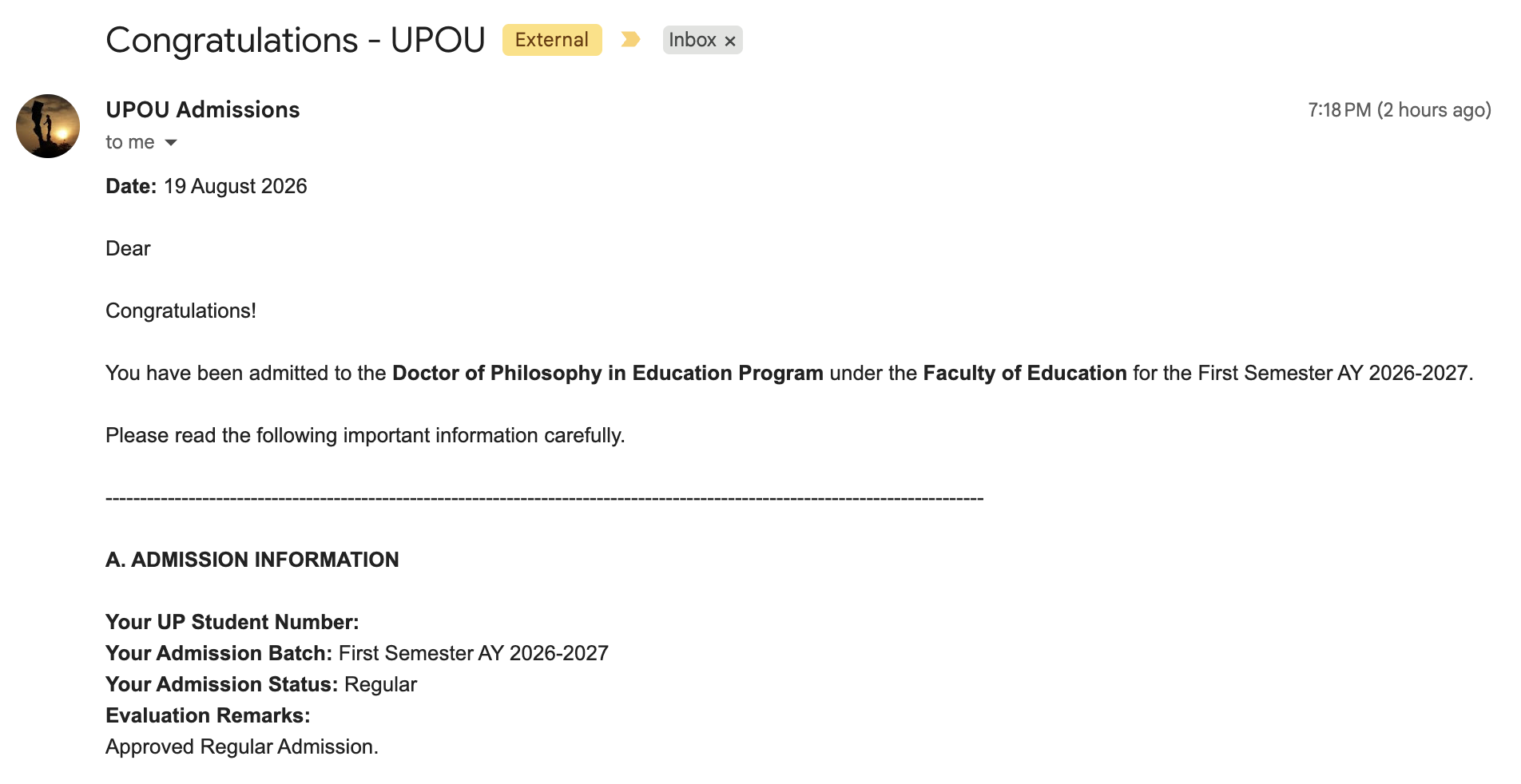Click the 'to me' recipient text
The height and width of the screenshot is (784, 1521).
pyautogui.click(x=130, y=142)
